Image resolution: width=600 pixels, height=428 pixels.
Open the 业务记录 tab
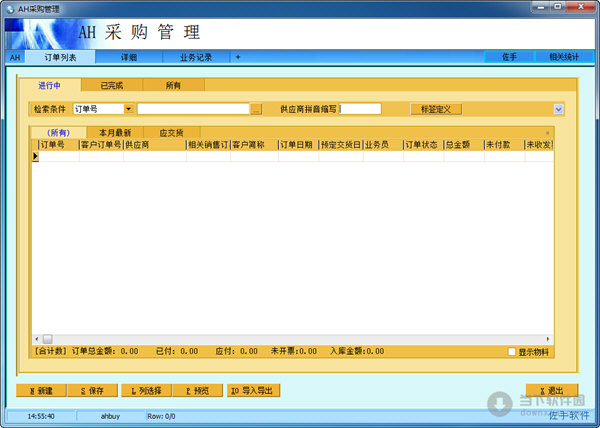[196, 57]
